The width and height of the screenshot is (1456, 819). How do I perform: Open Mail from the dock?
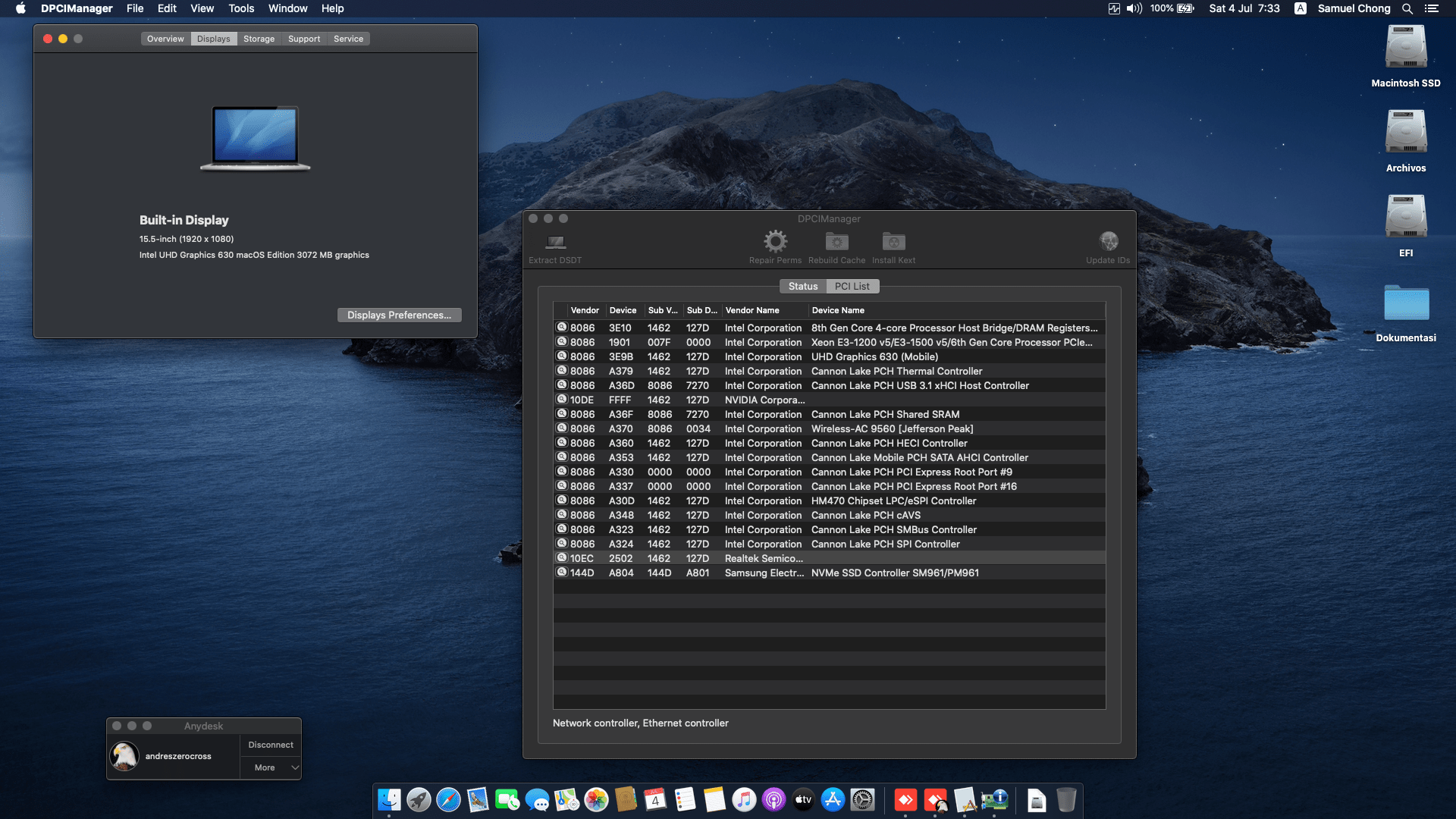click(x=478, y=799)
